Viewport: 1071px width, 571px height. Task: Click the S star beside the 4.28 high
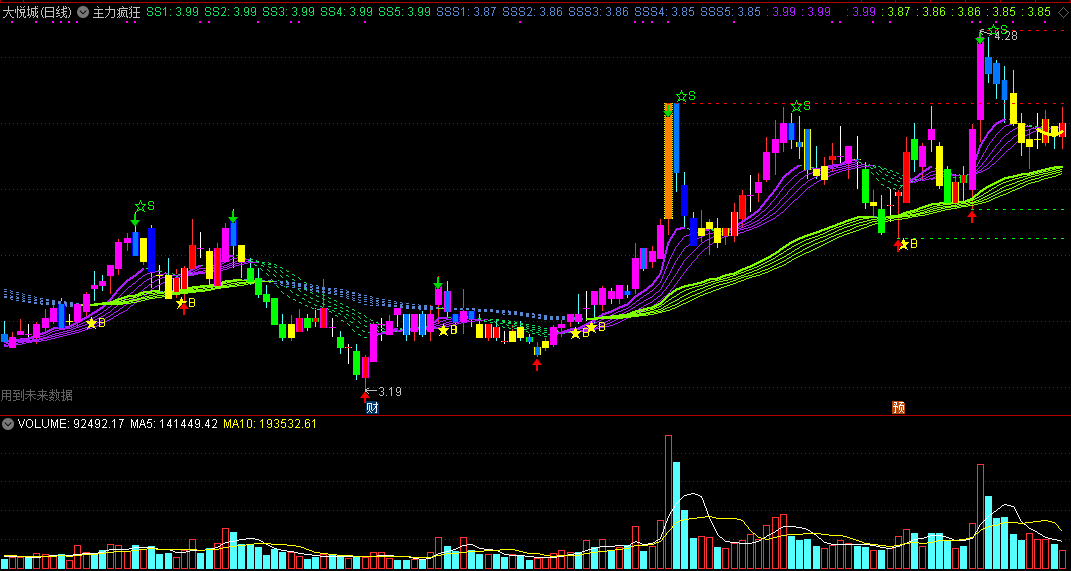[994, 29]
